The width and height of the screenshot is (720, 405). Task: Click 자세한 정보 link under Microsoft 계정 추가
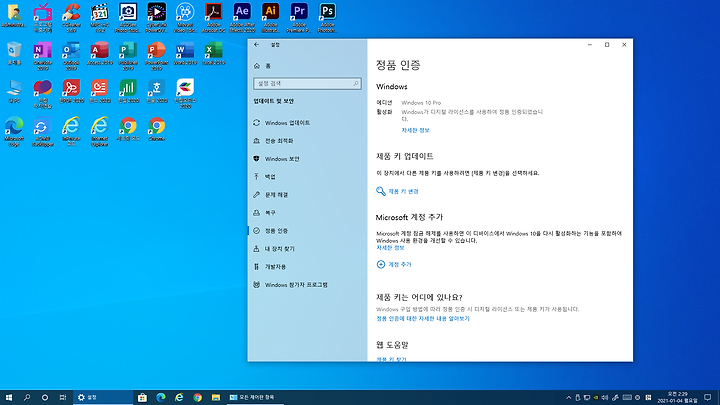pos(390,248)
